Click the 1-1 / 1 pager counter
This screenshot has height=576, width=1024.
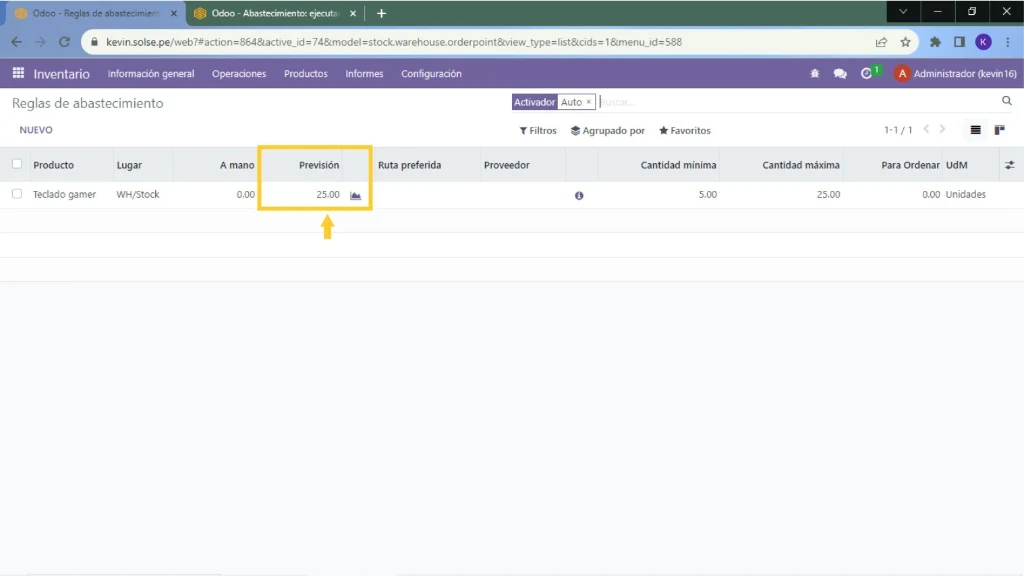[x=897, y=130]
